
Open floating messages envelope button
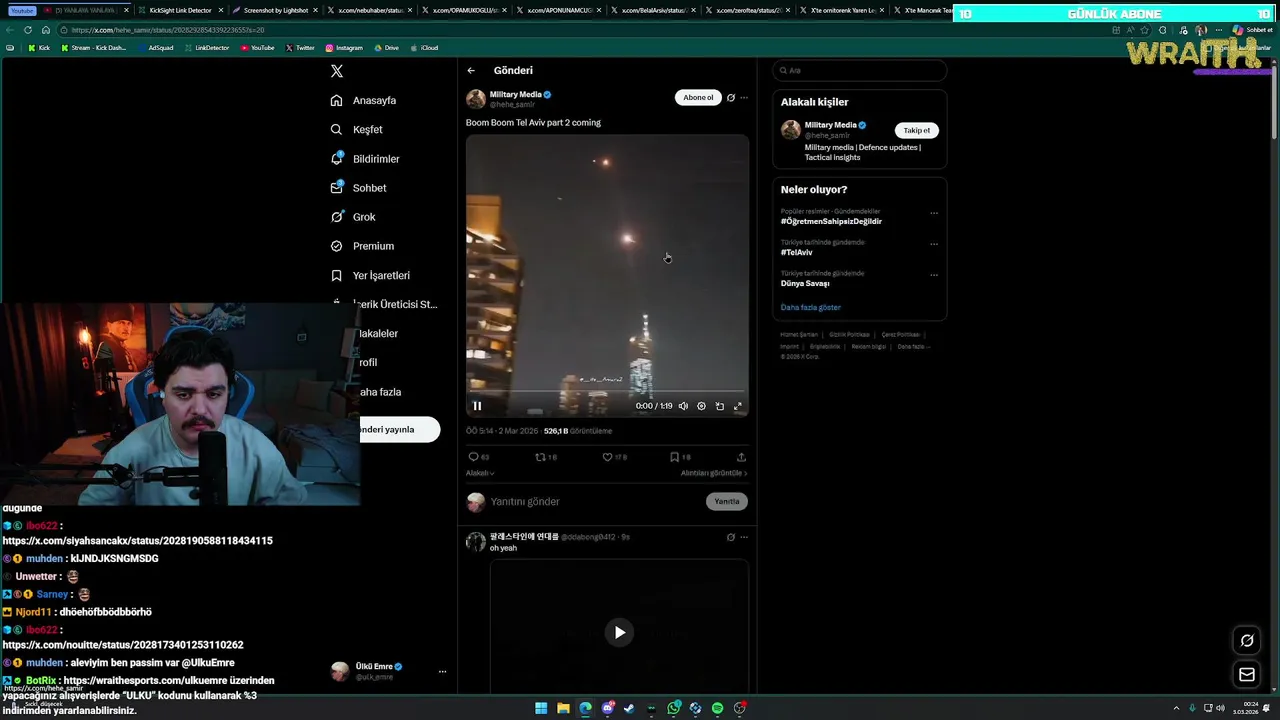coord(1247,675)
